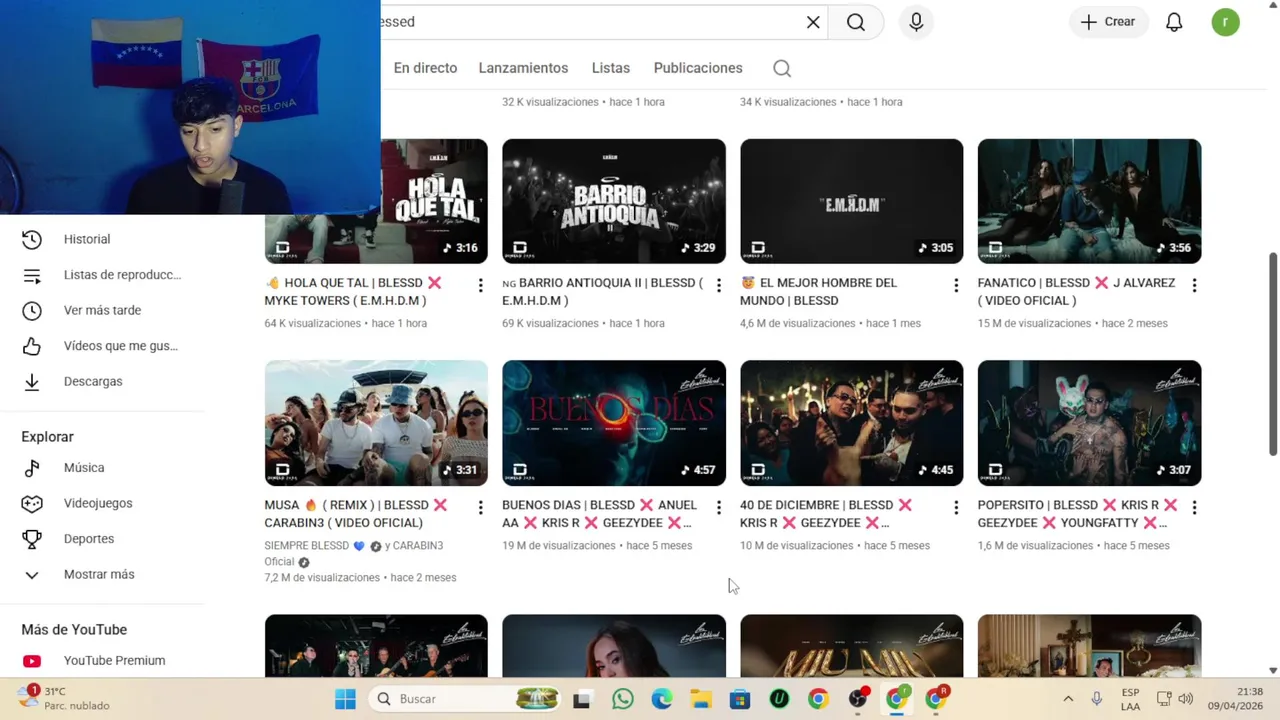Switch to the En directo tab
1280x720 pixels.
425,68
